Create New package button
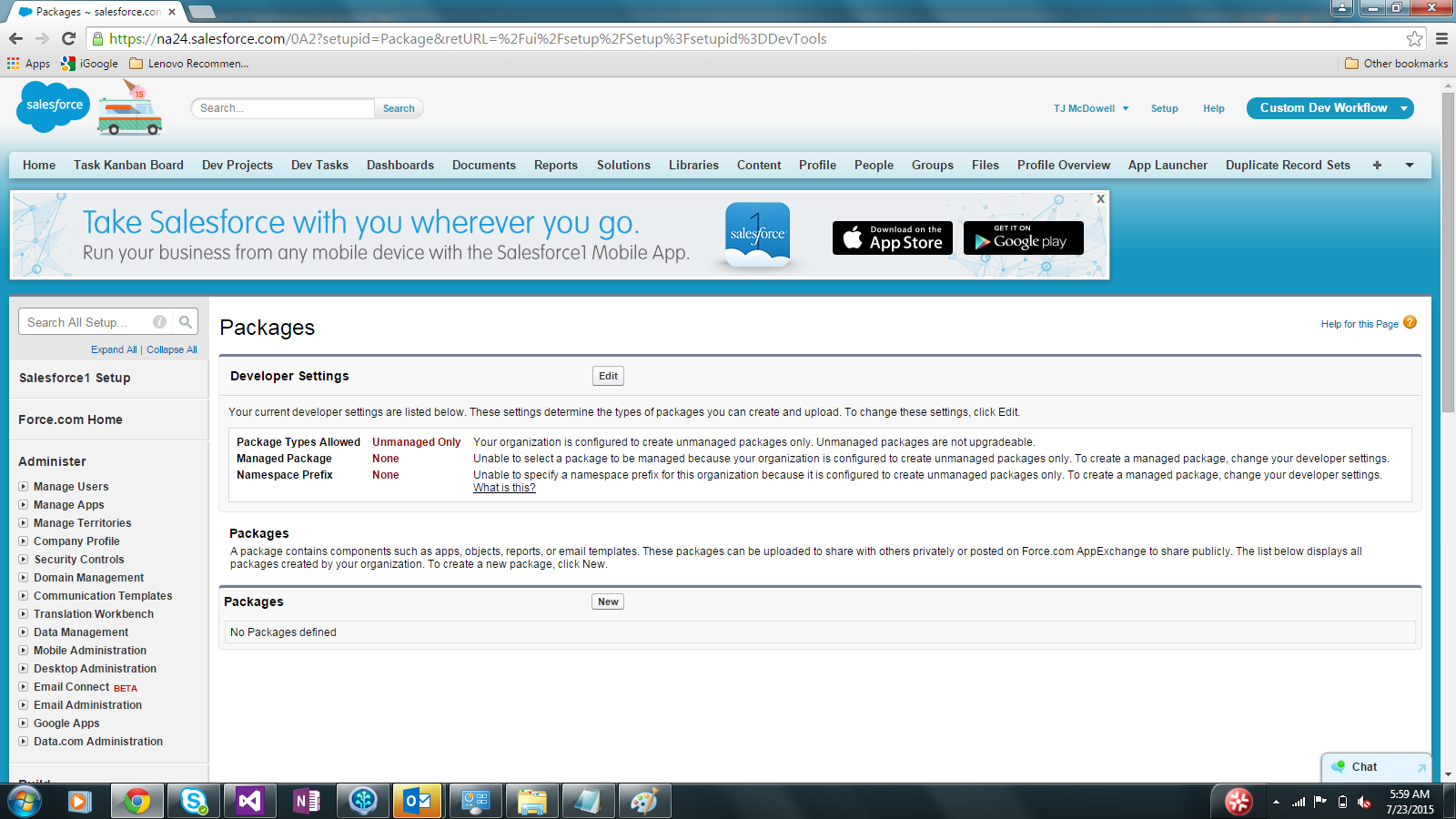 (x=608, y=602)
